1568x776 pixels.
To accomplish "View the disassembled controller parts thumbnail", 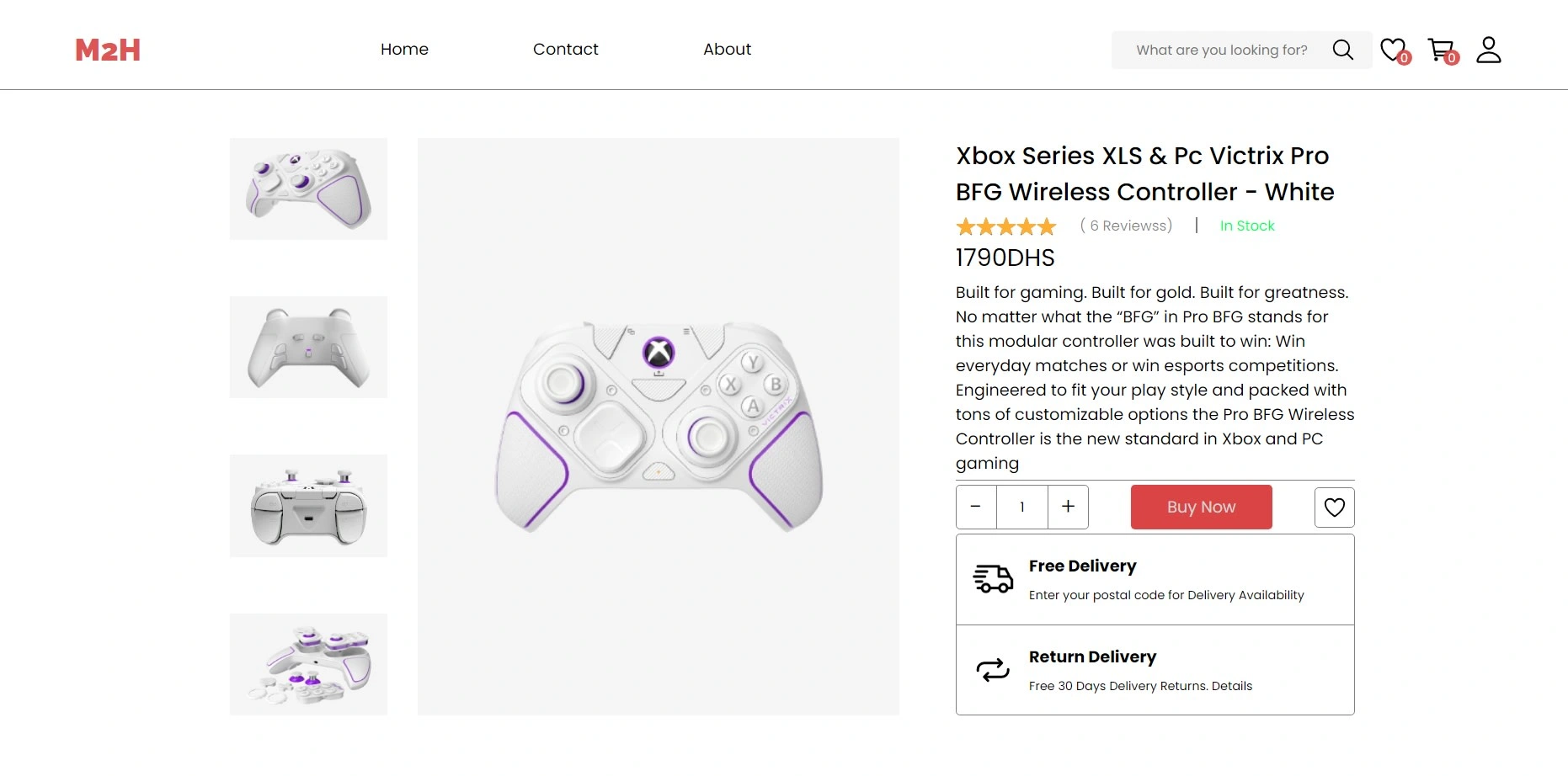I will pyautogui.click(x=308, y=664).
